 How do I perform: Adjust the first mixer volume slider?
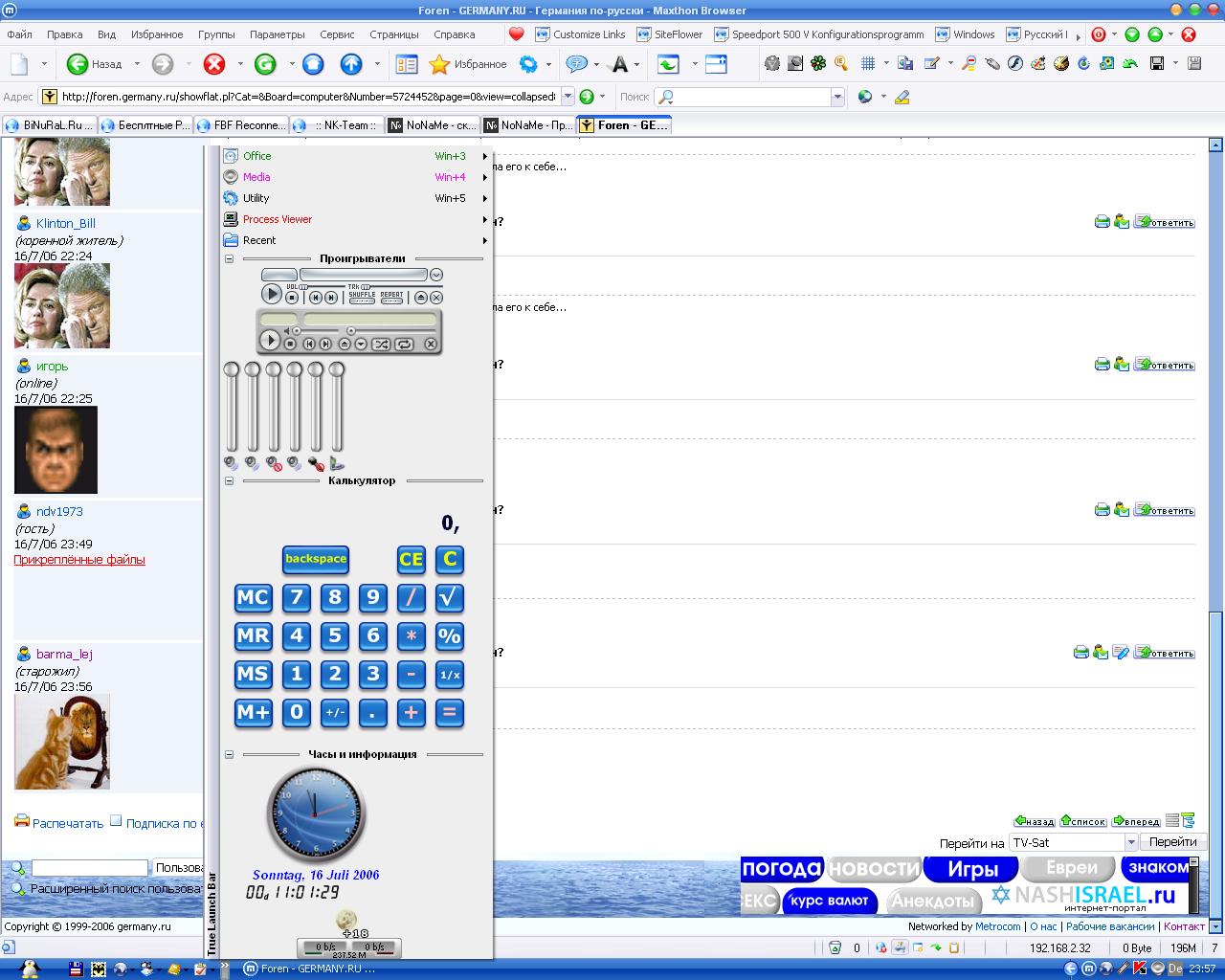coord(232,407)
